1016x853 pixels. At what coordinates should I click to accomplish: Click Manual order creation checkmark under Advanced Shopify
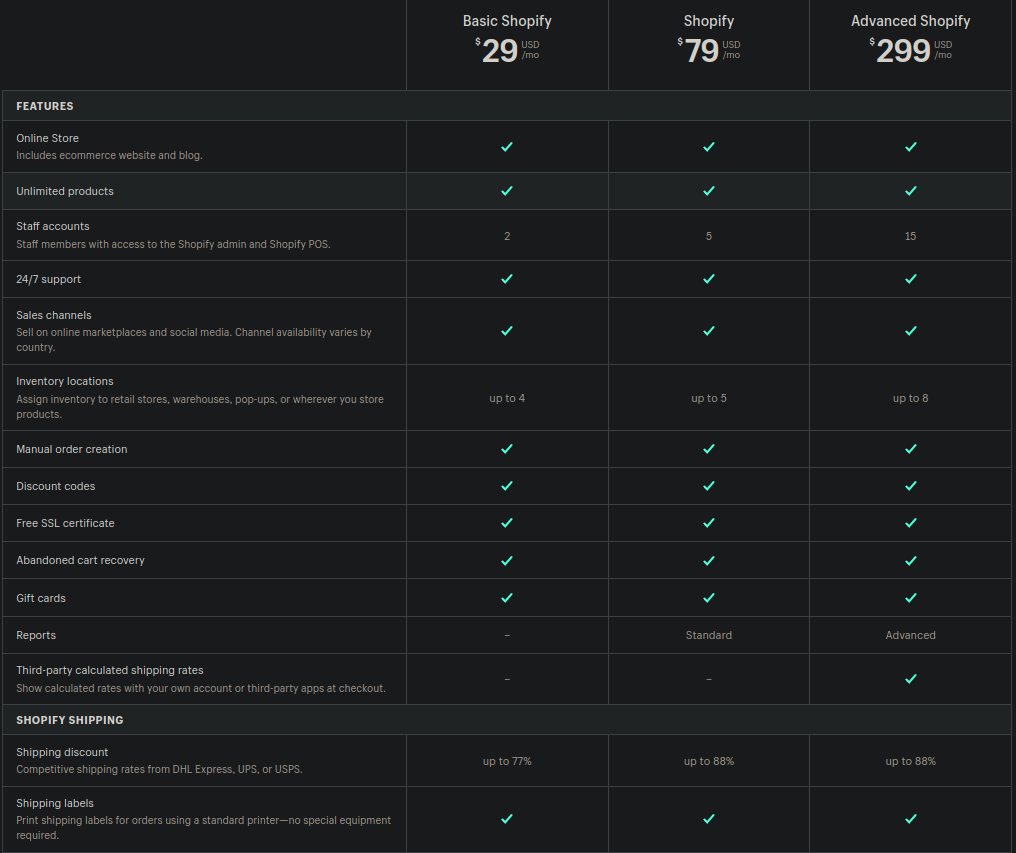click(910, 449)
